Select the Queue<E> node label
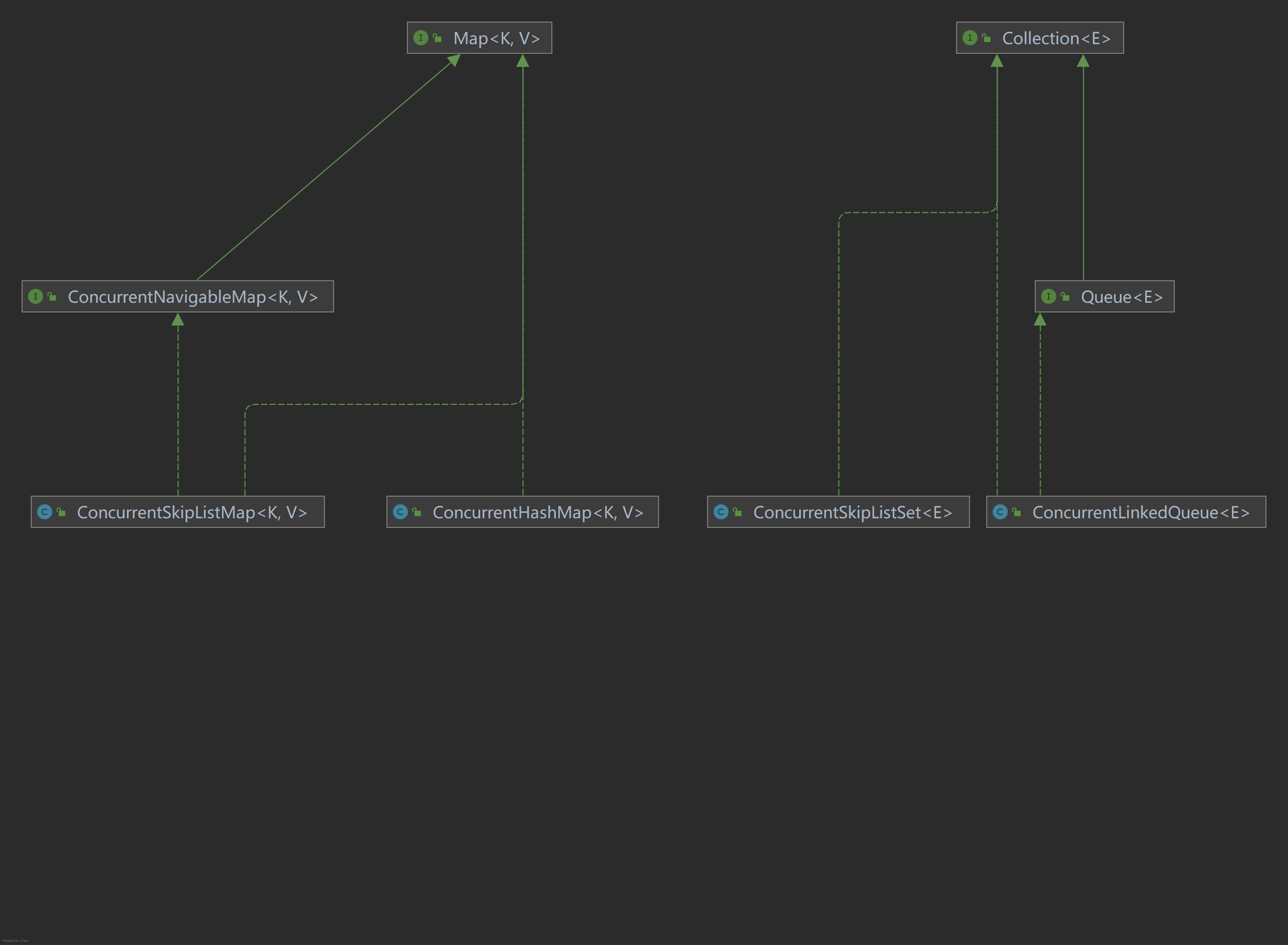The height and width of the screenshot is (945, 1288). click(1121, 297)
